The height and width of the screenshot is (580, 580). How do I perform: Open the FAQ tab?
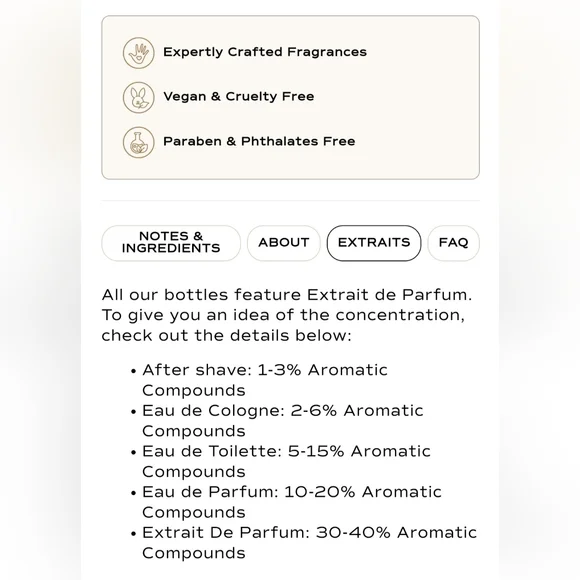pos(453,243)
